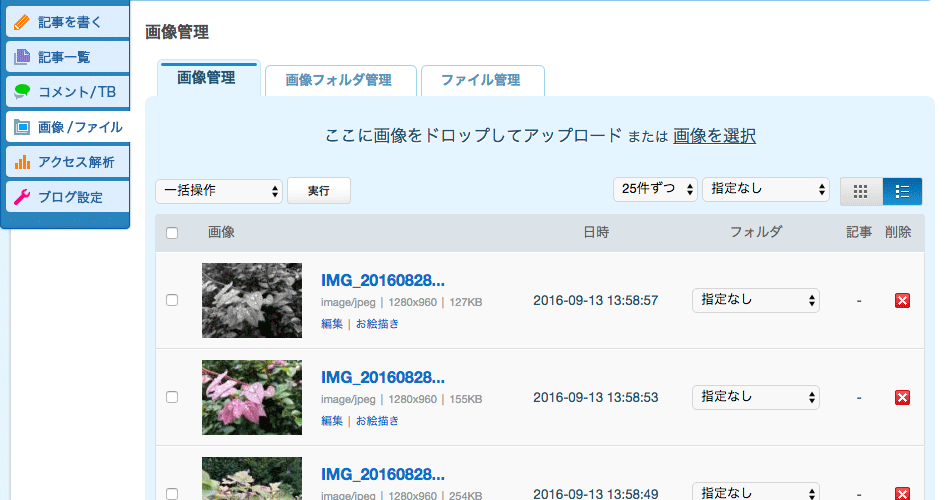Open the IMG_20160828 file link for 155KB image
The height and width of the screenshot is (500, 950).
tap(383, 378)
